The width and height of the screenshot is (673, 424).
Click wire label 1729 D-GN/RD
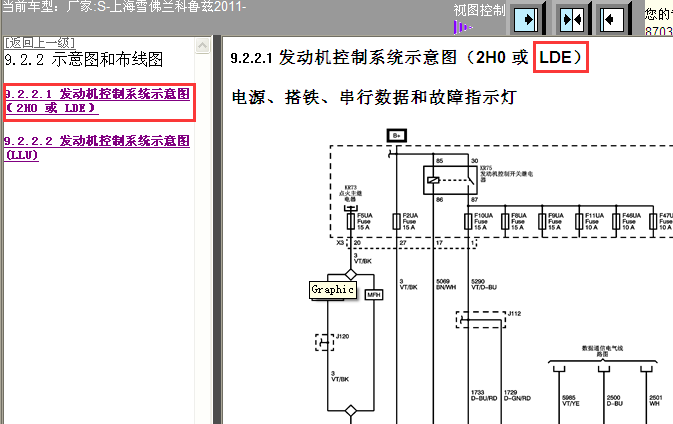pyautogui.click(x=517, y=395)
